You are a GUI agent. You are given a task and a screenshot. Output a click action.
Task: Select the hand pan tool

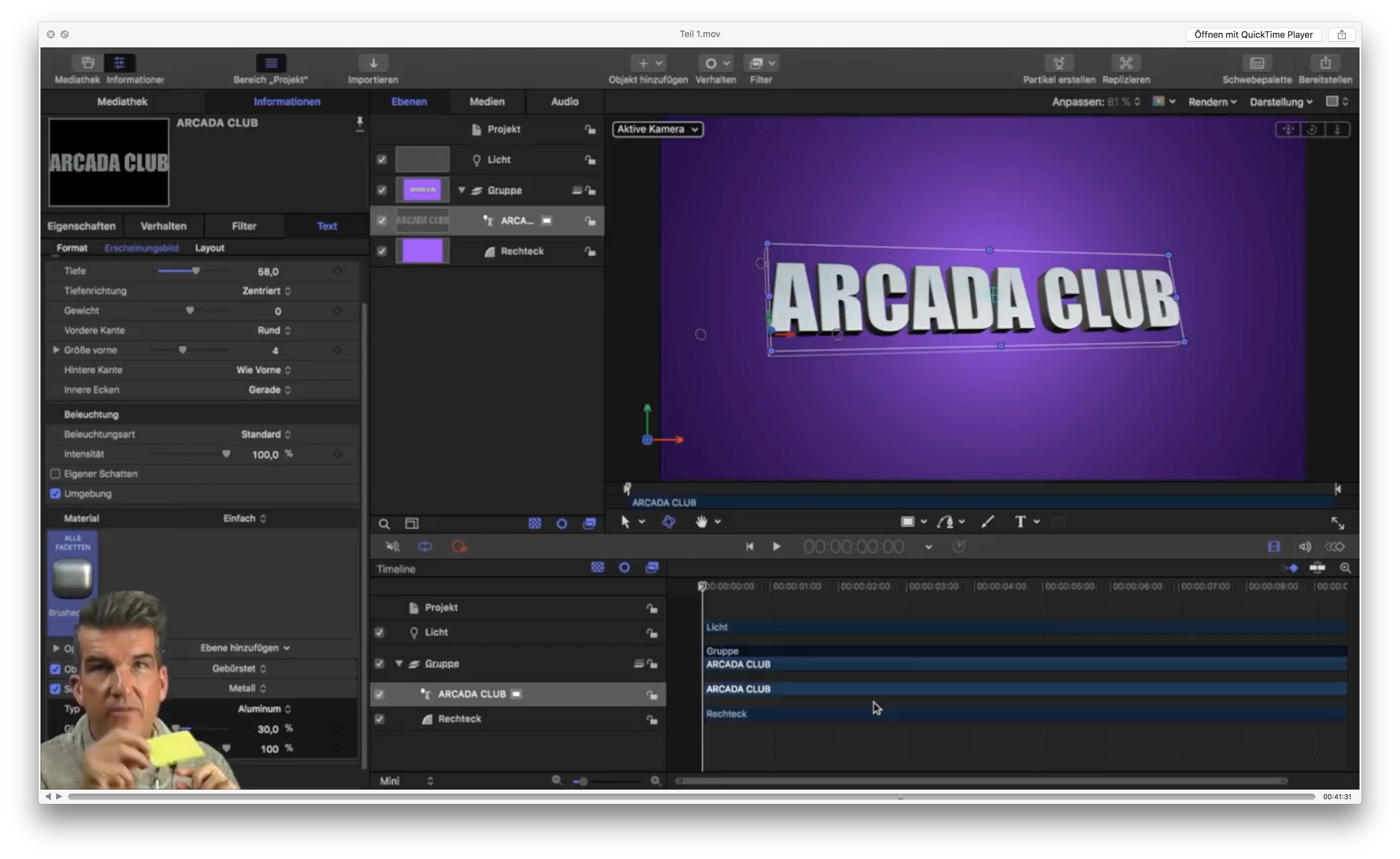[702, 522]
